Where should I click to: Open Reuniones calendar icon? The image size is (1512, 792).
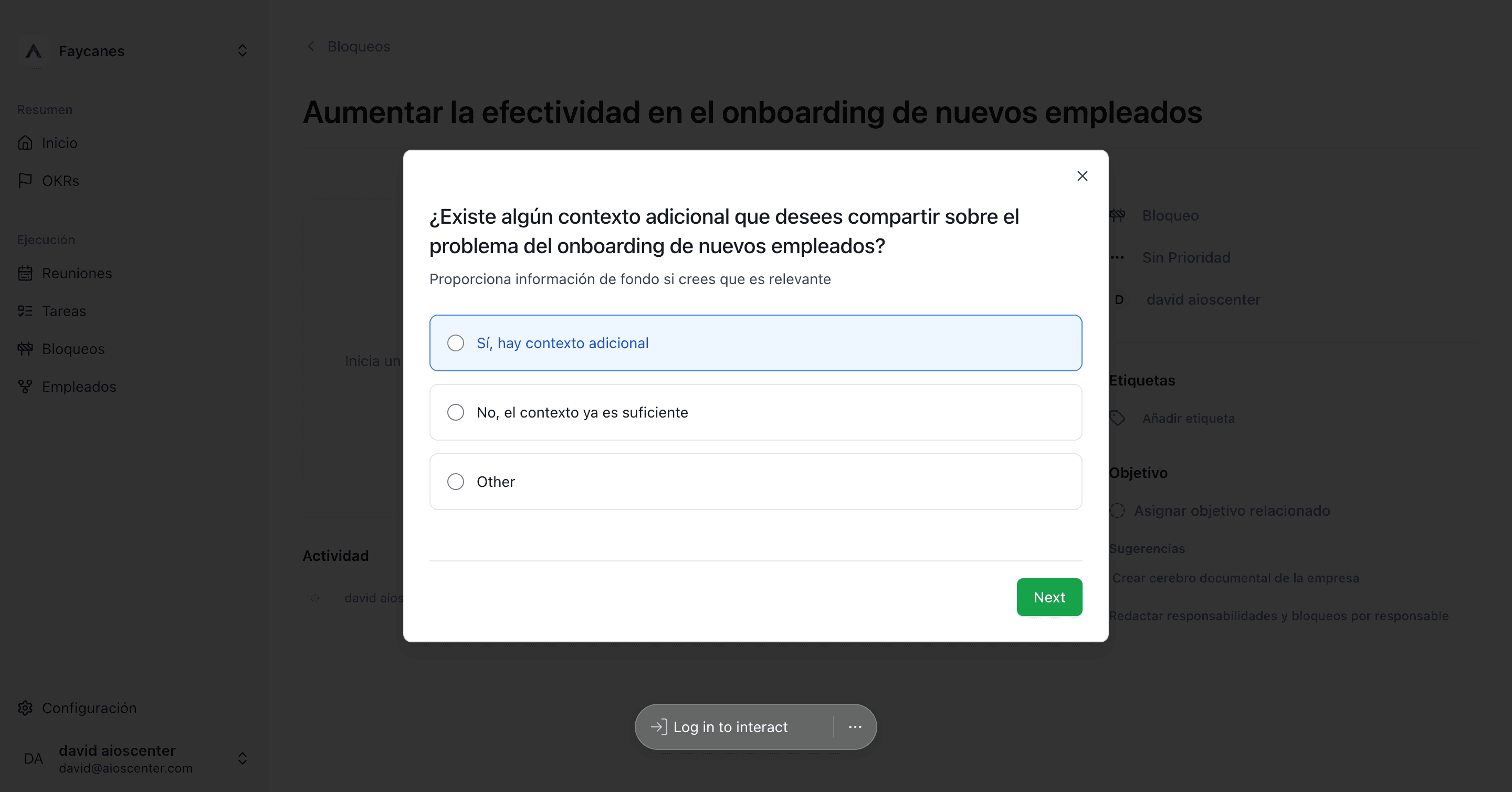(x=25, y=273)
